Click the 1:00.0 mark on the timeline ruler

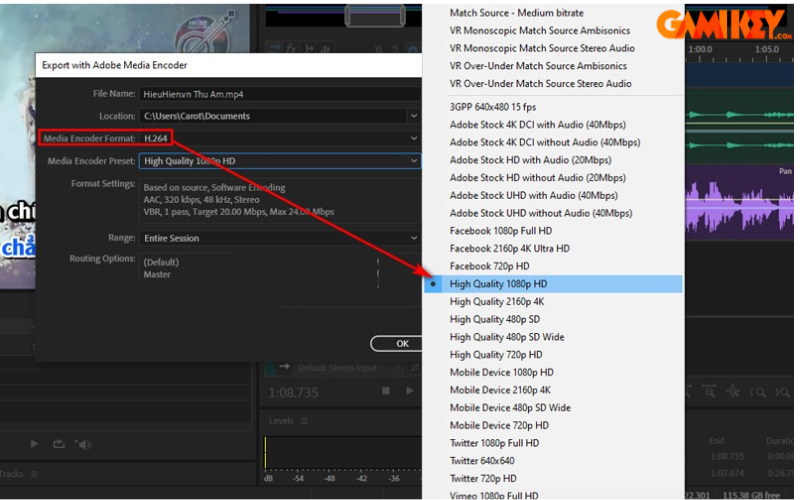pos(700,49)
